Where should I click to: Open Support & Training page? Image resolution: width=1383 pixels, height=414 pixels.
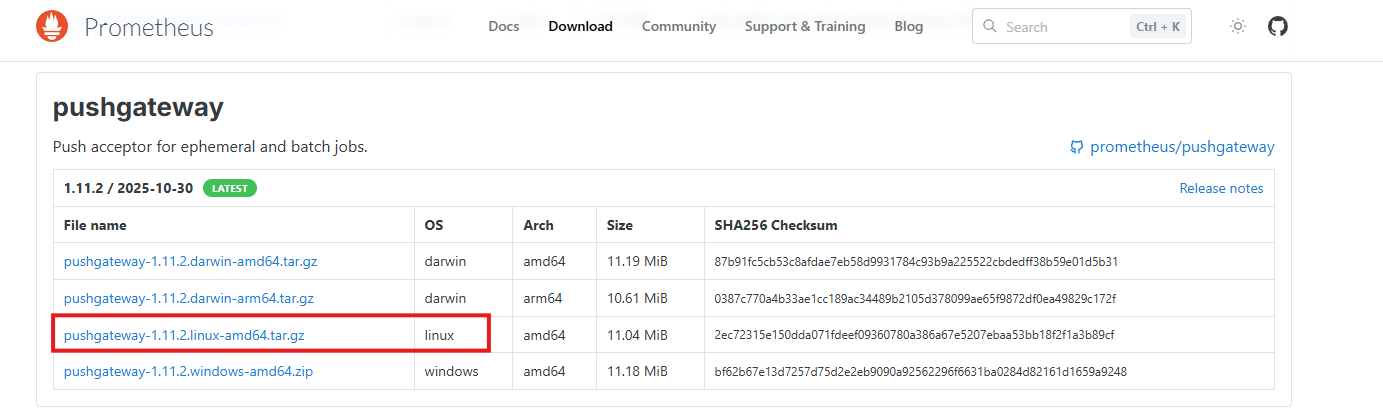(805, 27)
